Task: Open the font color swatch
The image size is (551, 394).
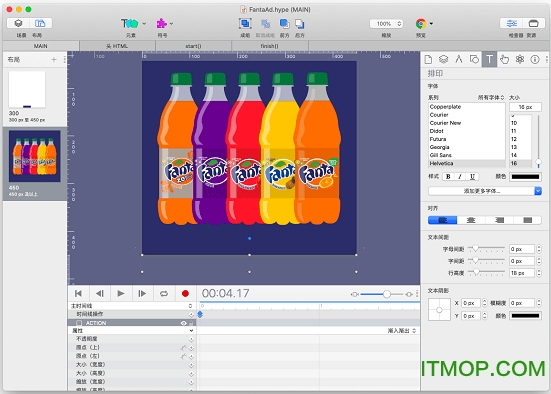Action: point(525,176)
